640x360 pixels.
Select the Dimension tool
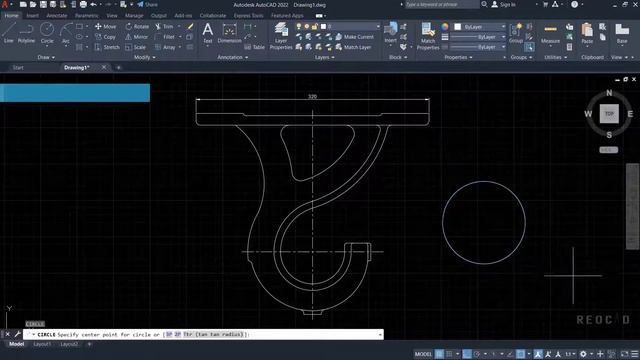[229, 33]
